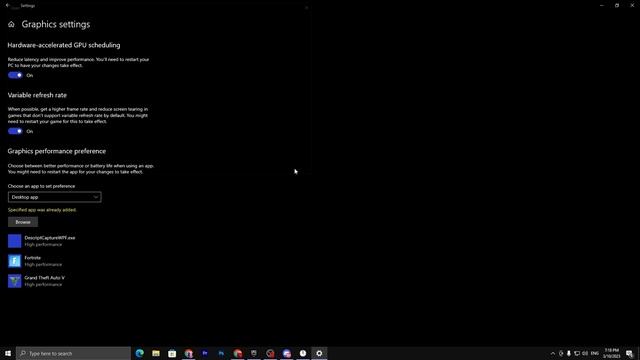Click the Fortnite entry name
This screenshot has height=360, width=640.
[33, 258]
